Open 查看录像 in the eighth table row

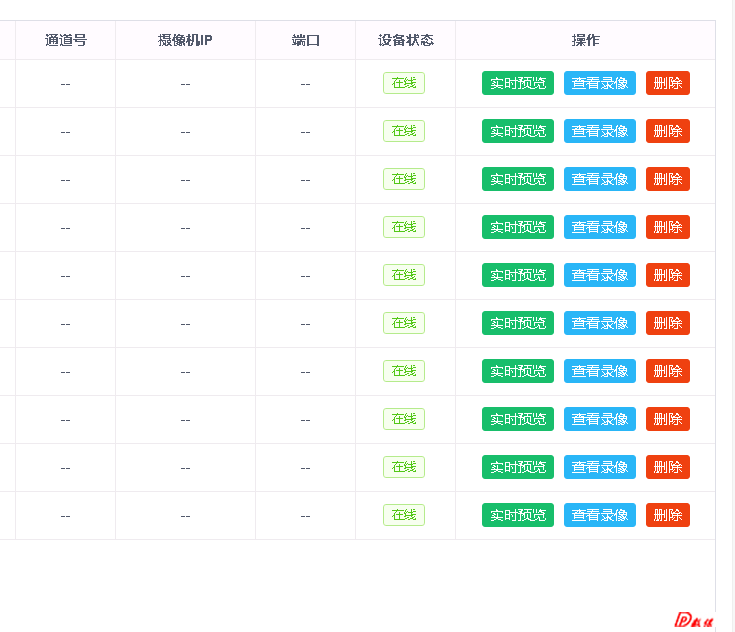600,419
